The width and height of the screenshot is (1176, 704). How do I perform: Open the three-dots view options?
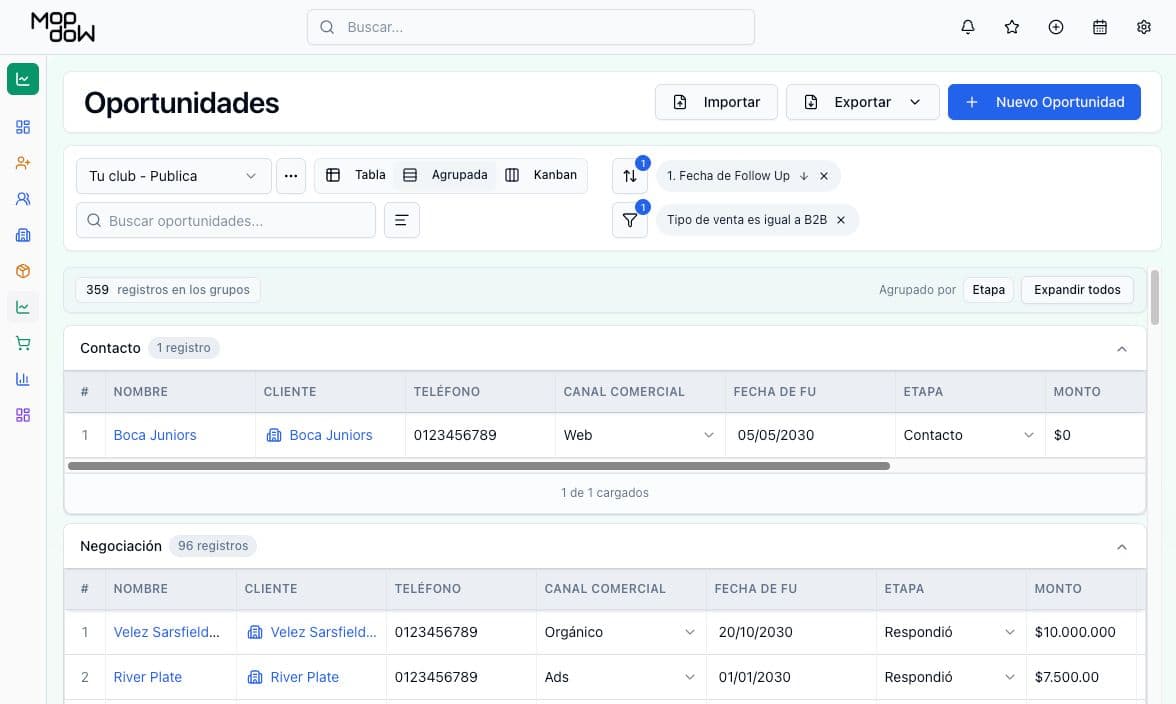coord(291,176)
